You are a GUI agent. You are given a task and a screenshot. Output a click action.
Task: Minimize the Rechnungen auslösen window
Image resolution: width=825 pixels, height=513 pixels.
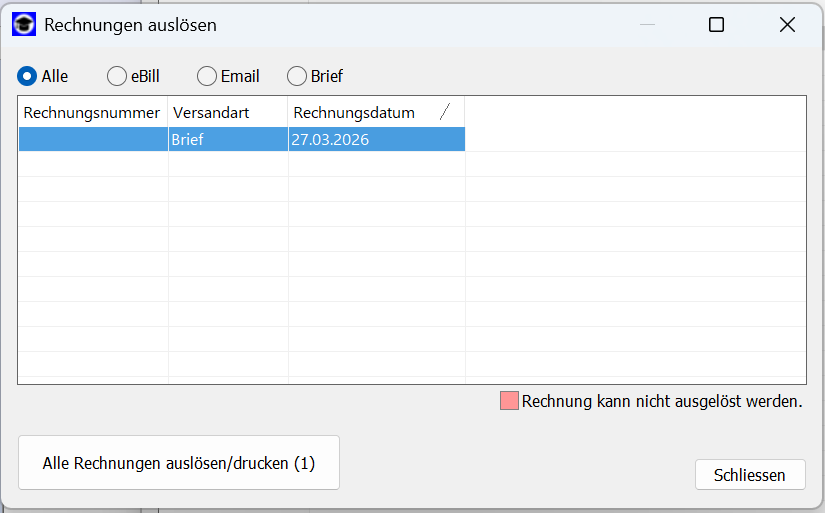point(647,25)
